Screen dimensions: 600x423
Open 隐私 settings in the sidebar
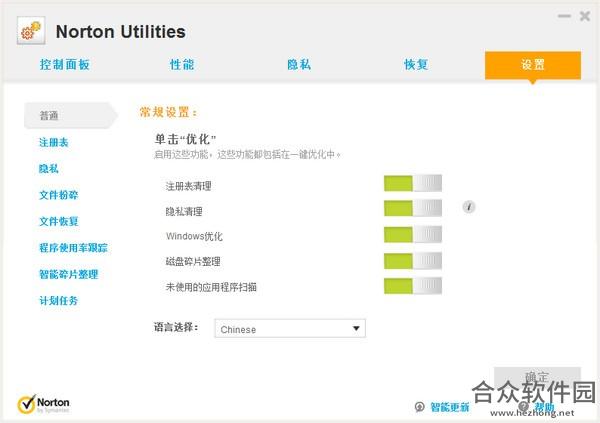coord(49,168)
